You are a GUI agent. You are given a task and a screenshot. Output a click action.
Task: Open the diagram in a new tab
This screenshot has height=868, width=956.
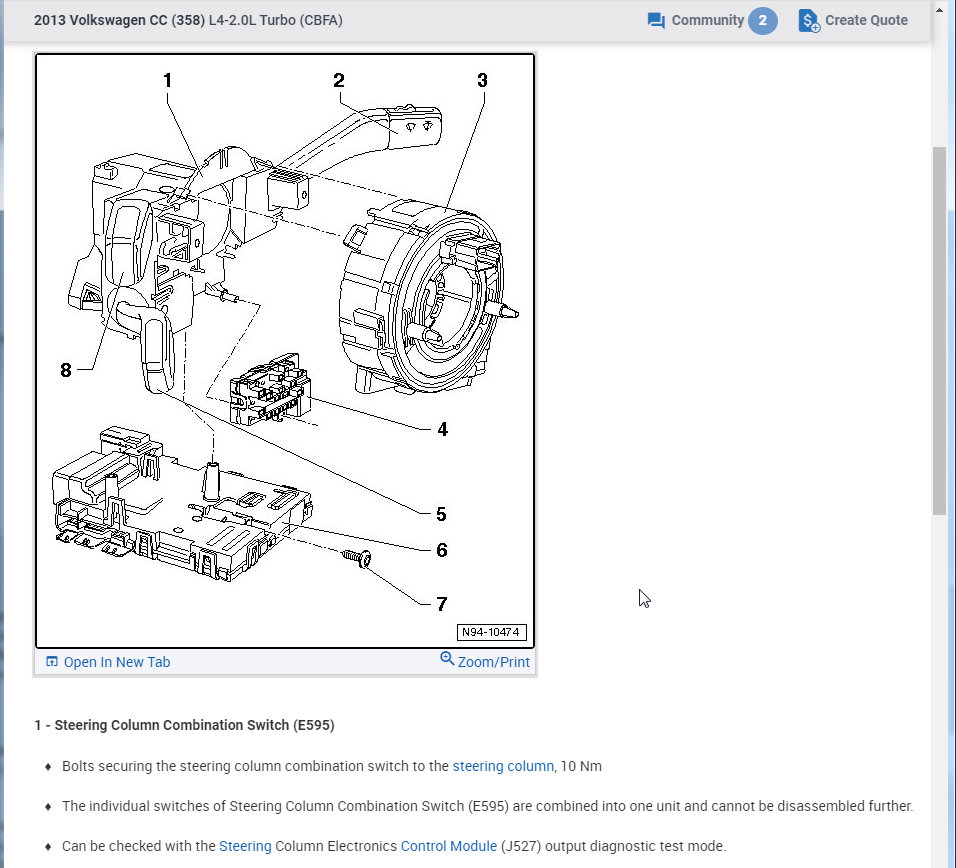[x=116, y=661]
